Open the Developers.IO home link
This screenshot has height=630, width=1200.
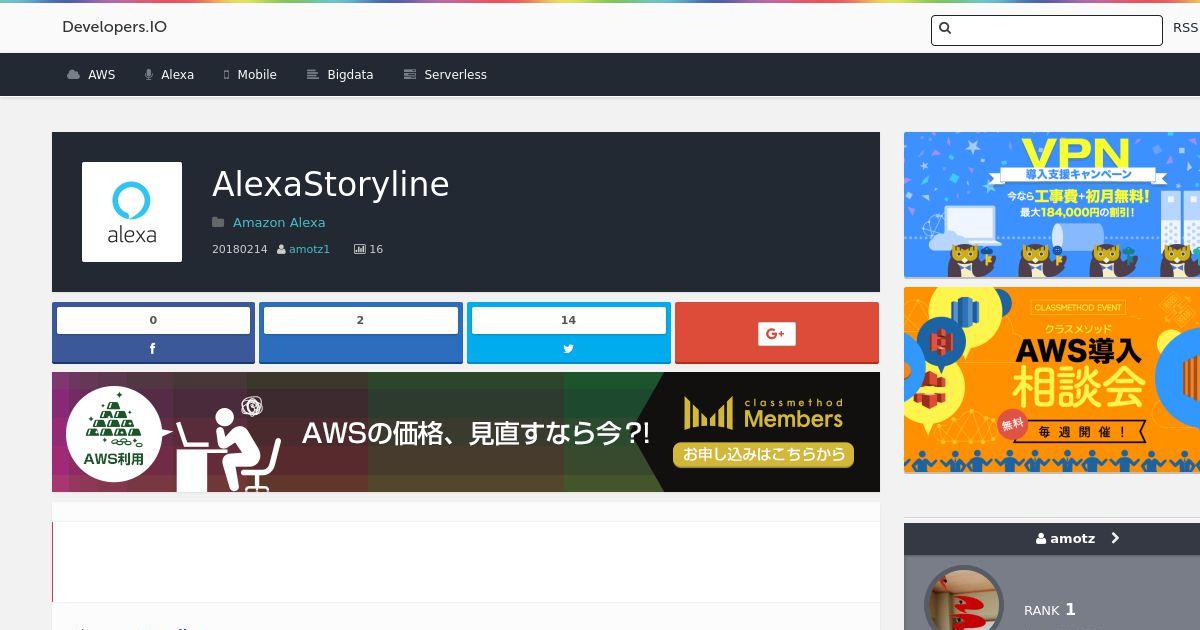click(x=114, y=27)
